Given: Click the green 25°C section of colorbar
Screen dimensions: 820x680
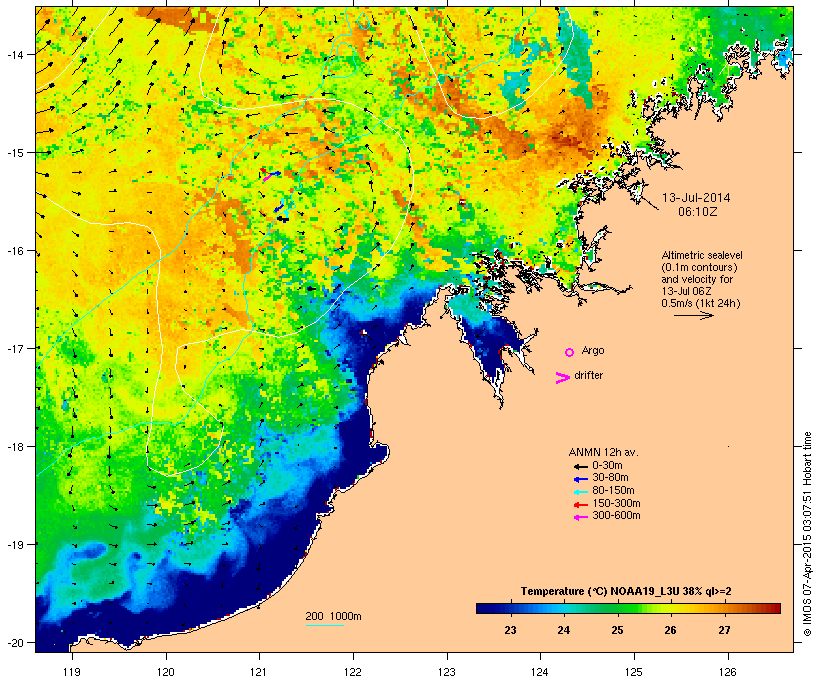Looking at the screenshot, I should (x=618, y=608).
